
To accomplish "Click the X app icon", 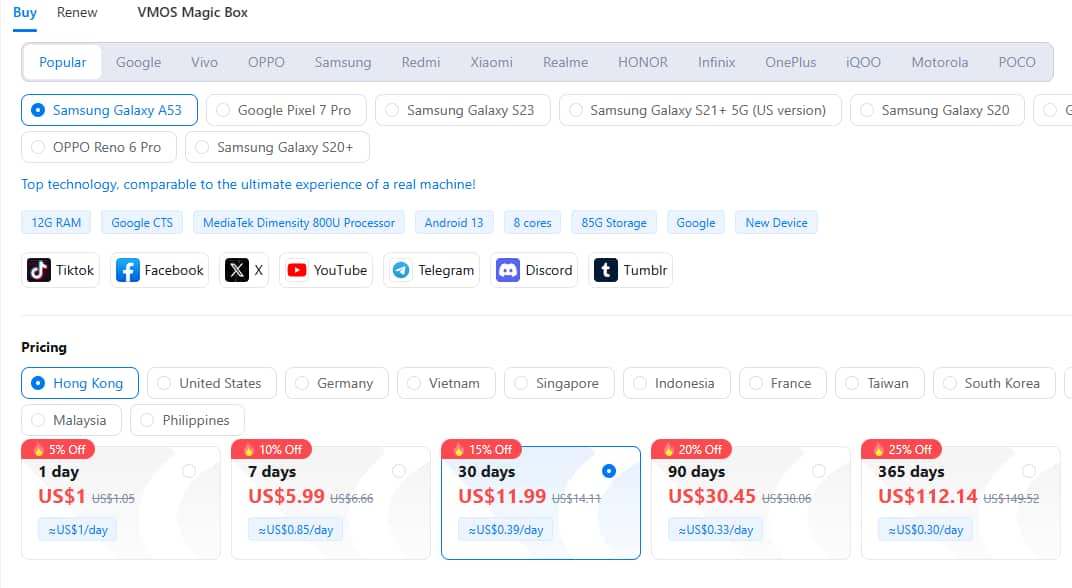I will [x=237, y=270].
